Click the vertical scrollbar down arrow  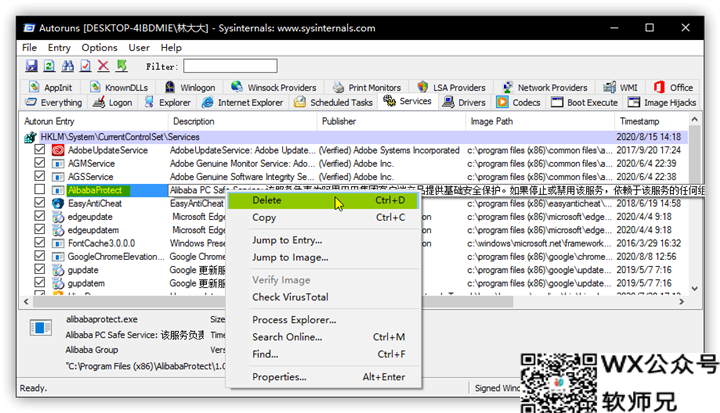[x=694, y=289]
